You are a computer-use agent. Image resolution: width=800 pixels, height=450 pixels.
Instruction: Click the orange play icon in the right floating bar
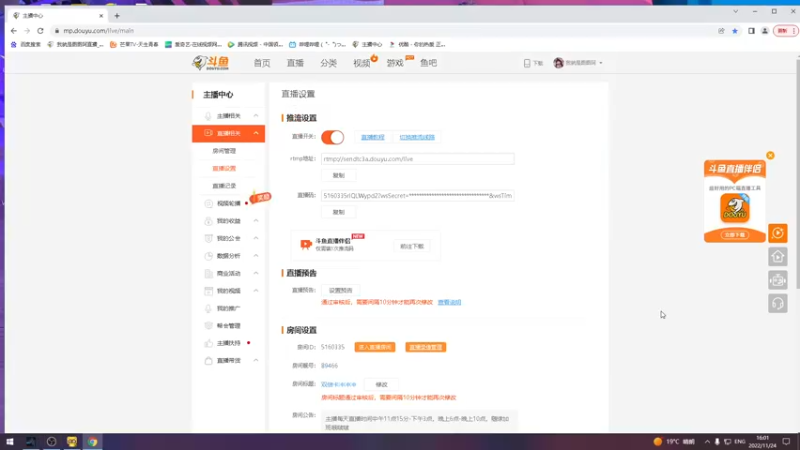point(778,233)
